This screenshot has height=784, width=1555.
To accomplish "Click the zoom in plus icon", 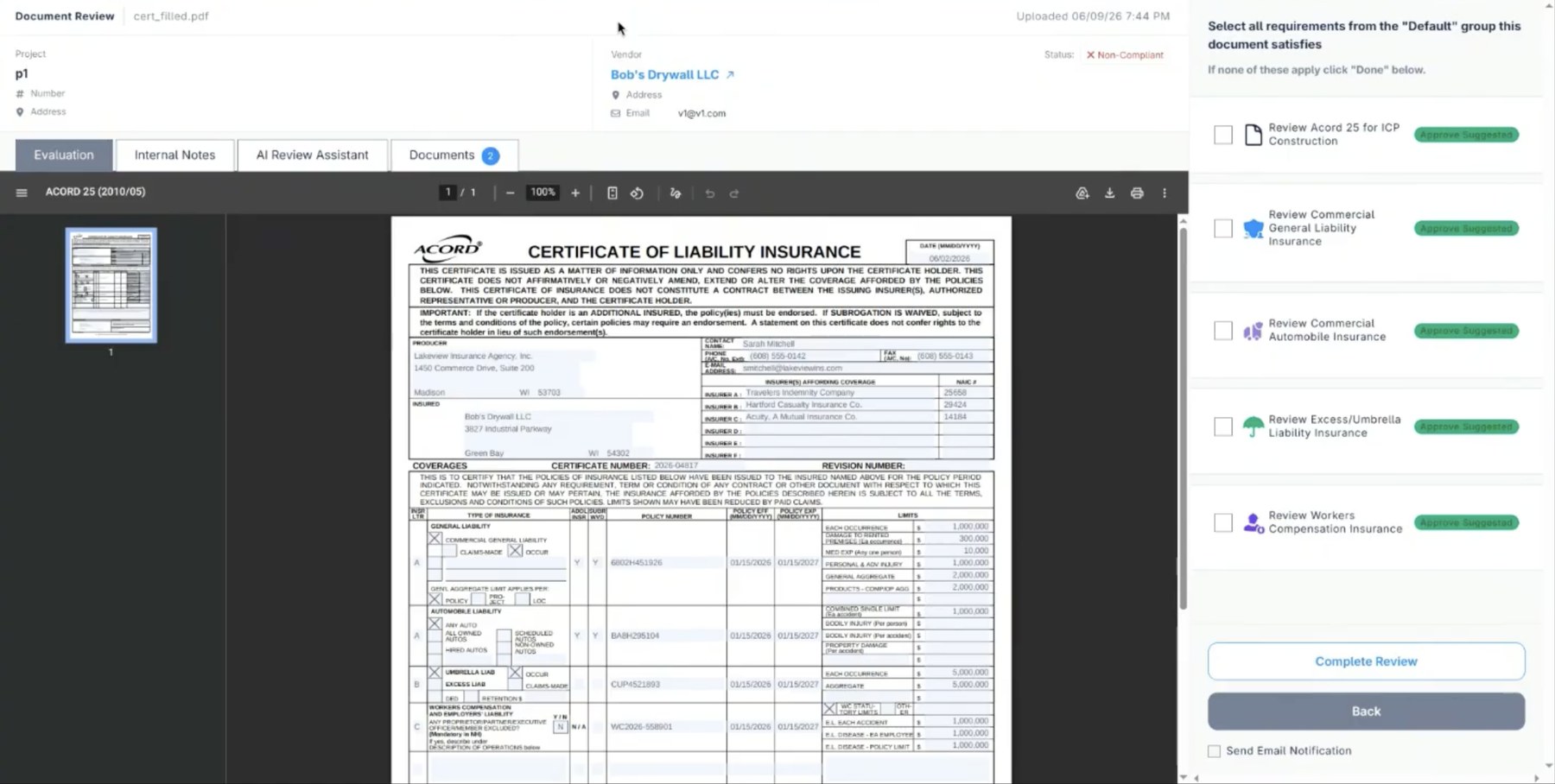I will click(x=575, y=193).
